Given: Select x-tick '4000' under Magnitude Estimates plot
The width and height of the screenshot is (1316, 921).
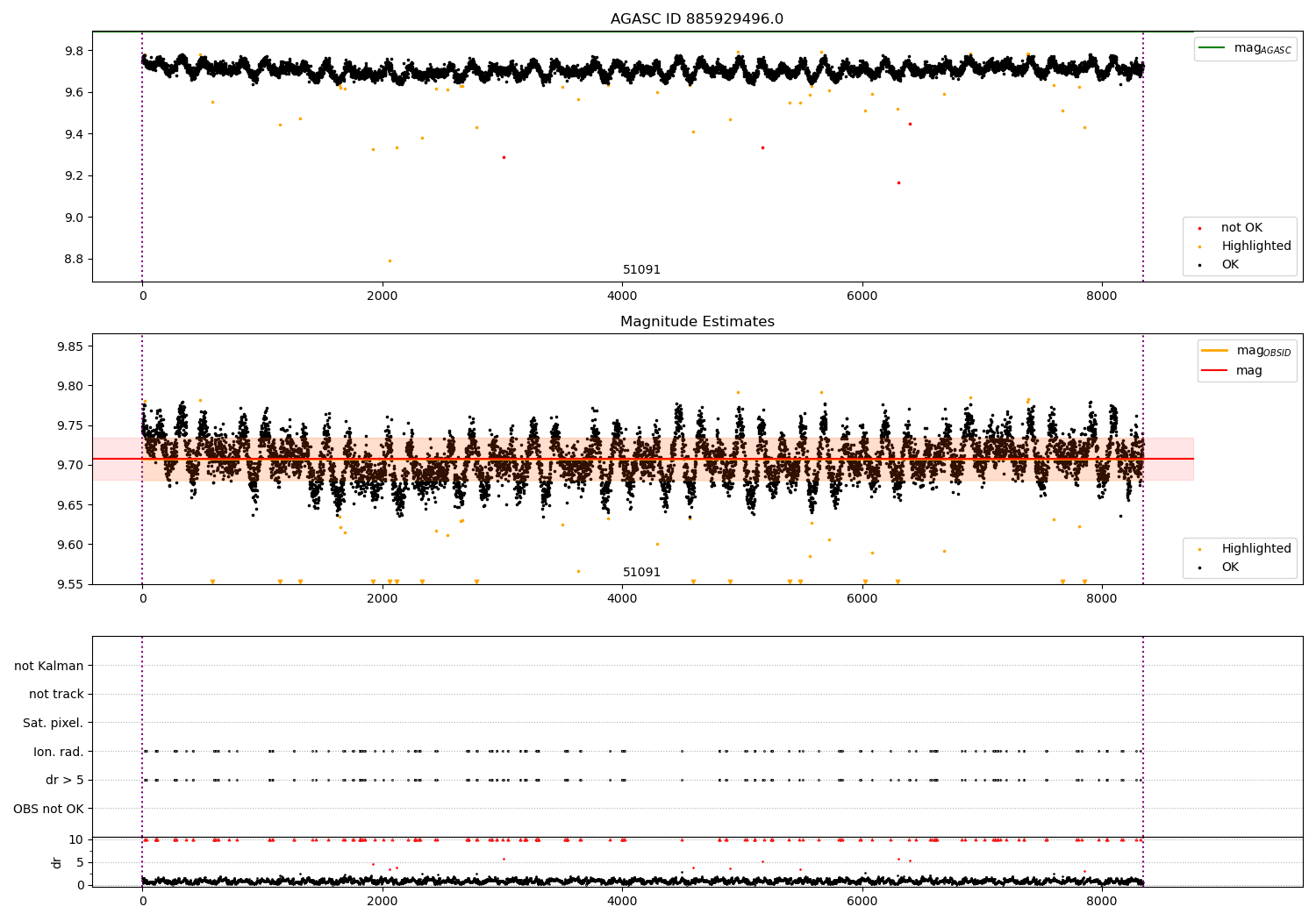Looking at the screenshot, I should (x=622, y=599).
